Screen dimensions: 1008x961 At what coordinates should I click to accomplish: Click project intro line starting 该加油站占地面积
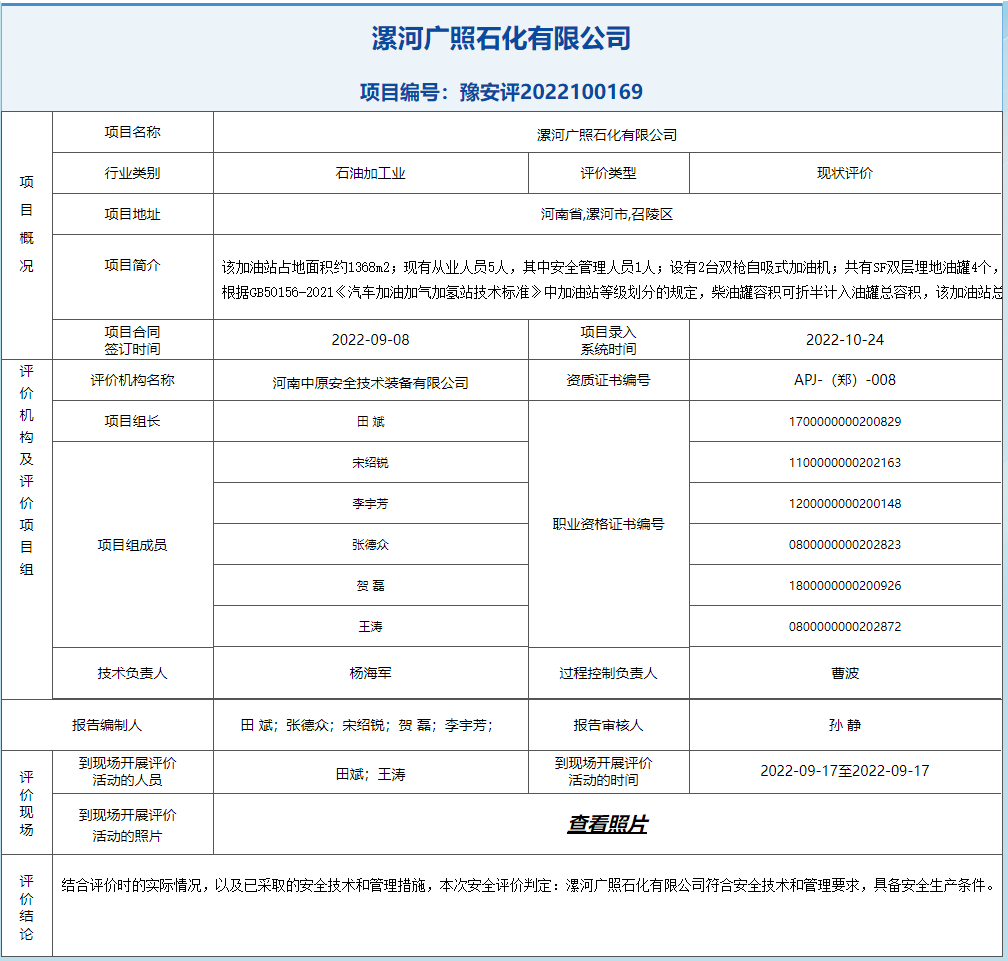point(611,267)
